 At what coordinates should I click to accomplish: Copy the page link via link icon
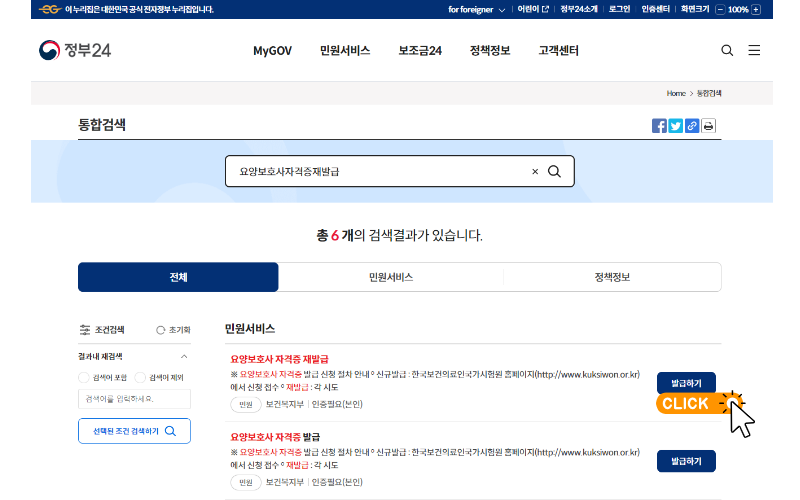[x=692, y=126]
